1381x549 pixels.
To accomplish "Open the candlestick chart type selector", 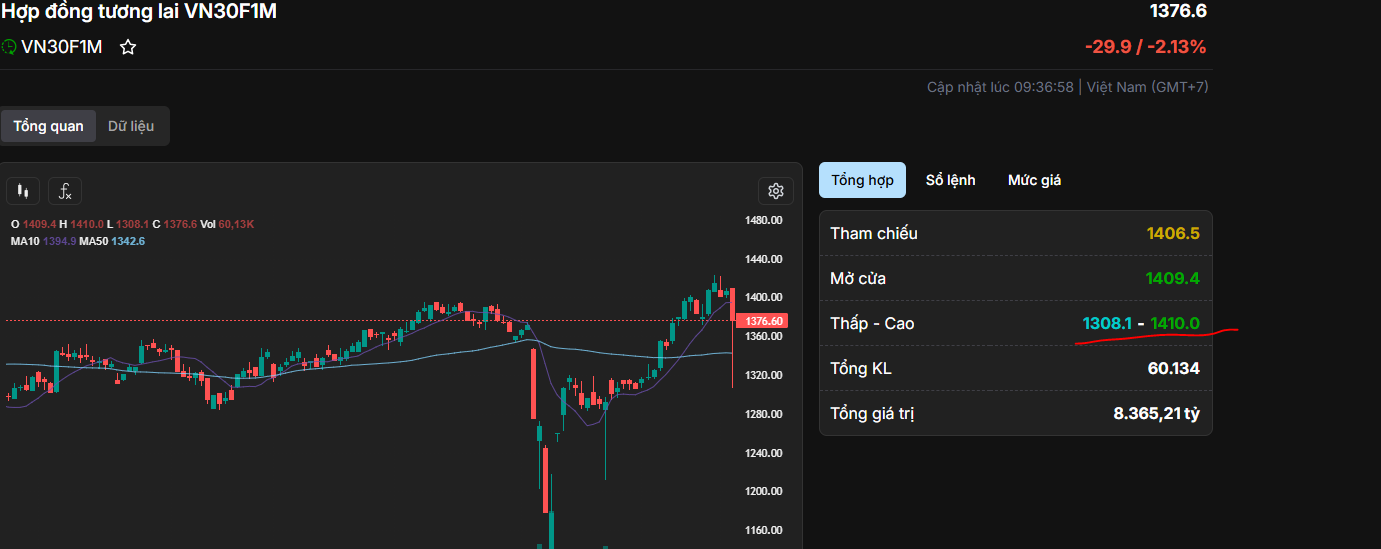I will click(x=23, y=191).
